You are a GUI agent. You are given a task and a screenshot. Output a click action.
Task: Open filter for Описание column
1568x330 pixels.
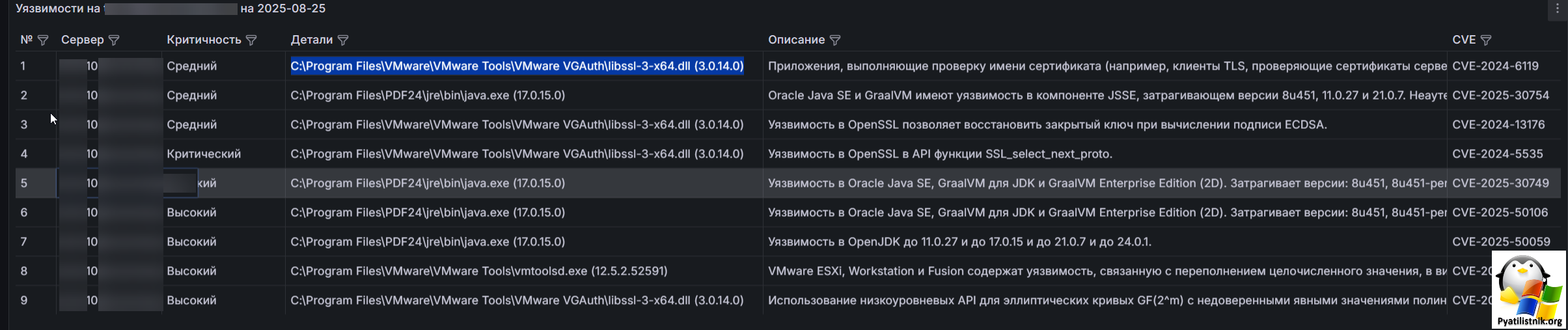click(835, 40)
